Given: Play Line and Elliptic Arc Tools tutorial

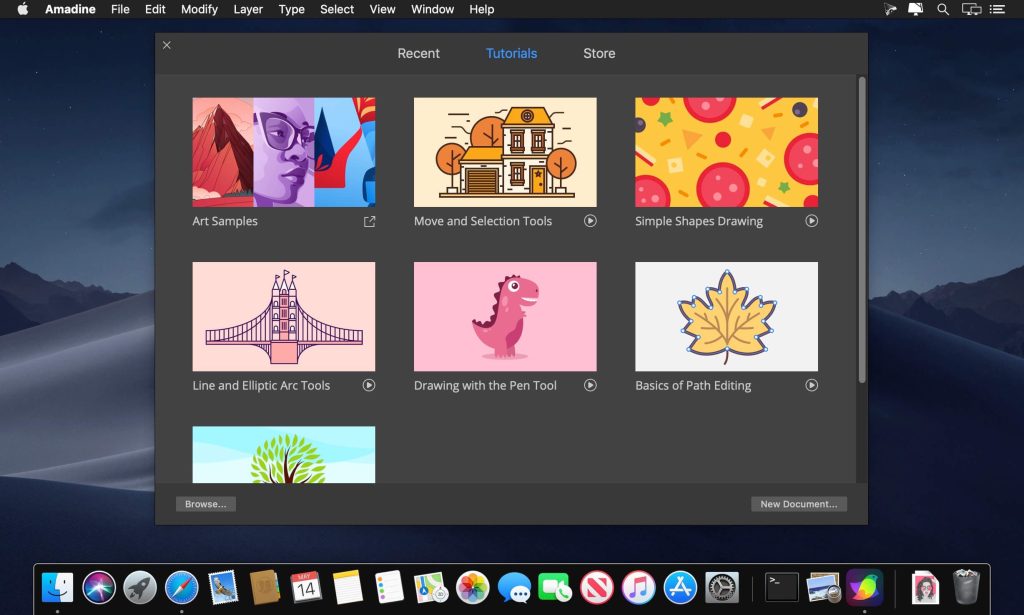Looking at the screenshot, I should (x=369, y=385).
